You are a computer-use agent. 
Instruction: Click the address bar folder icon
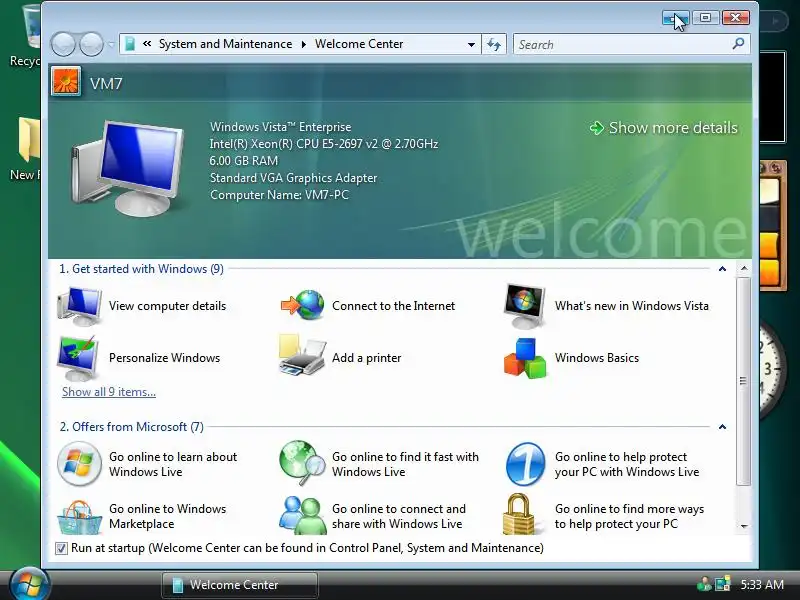[130, 44]
